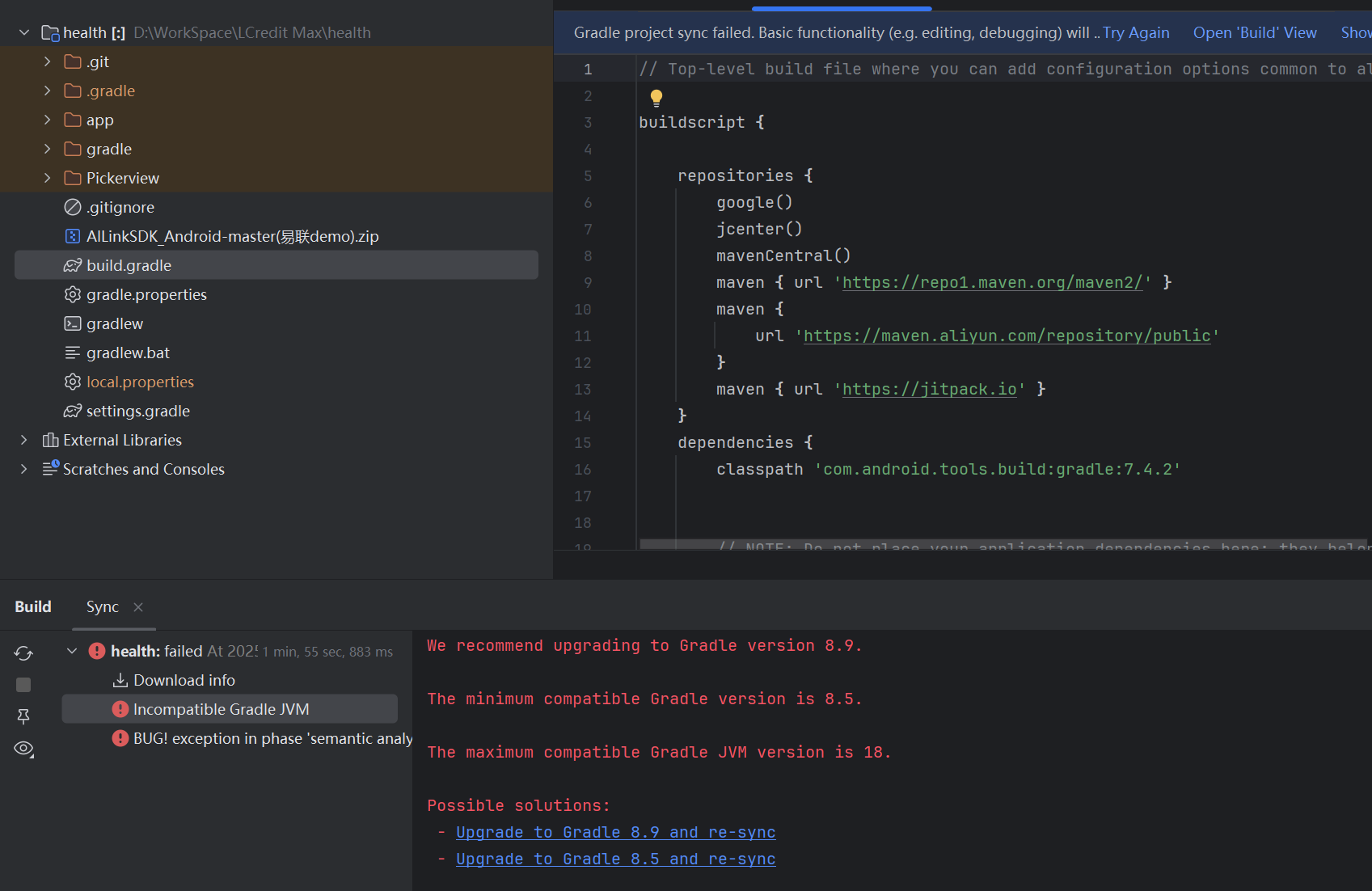This screenshot has width=1372, height=891.
Task: Click the zip archive file icon
Action: (73, 236)
